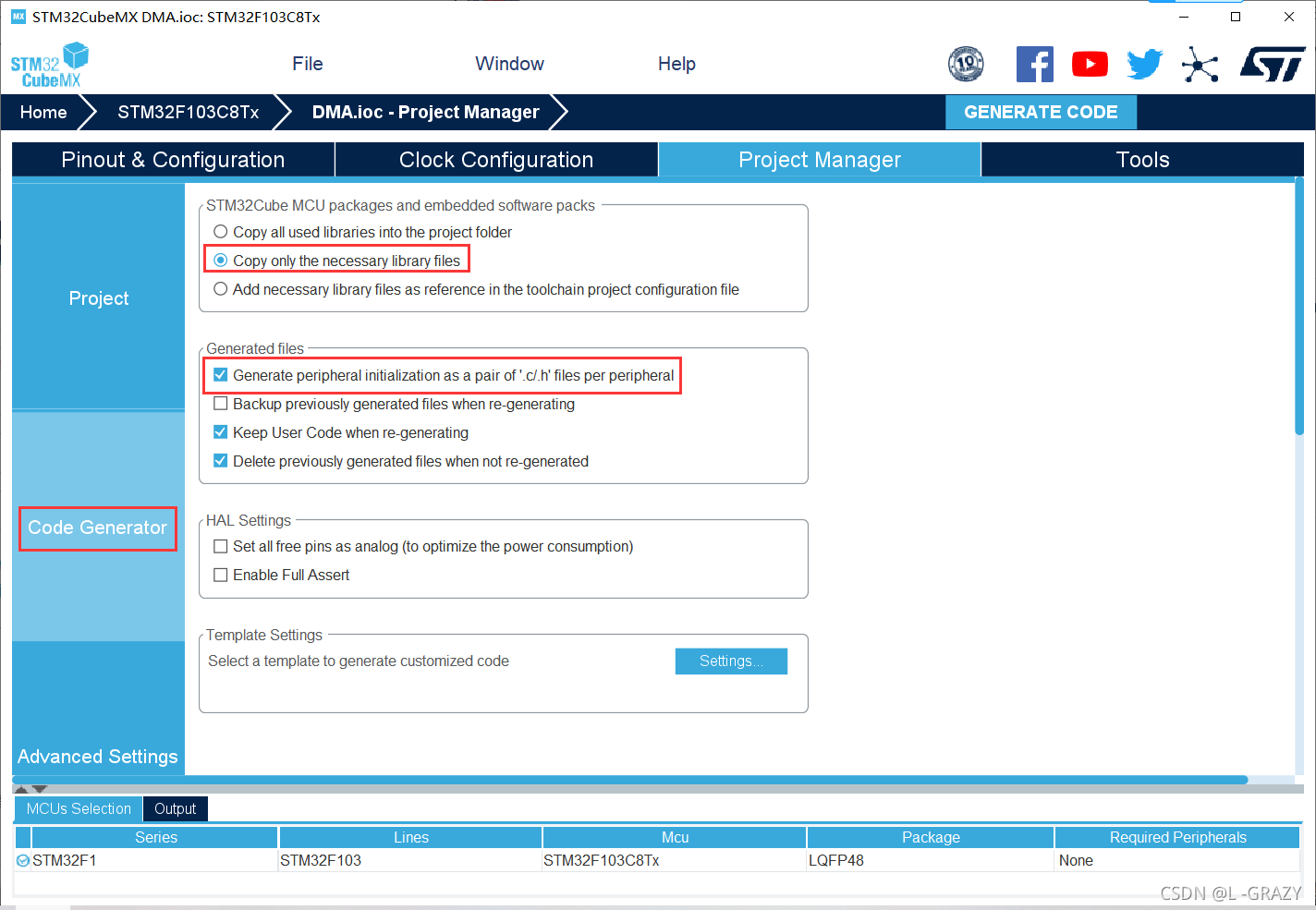
Task: Open the Project side section
Action: [x=99, y=298]
